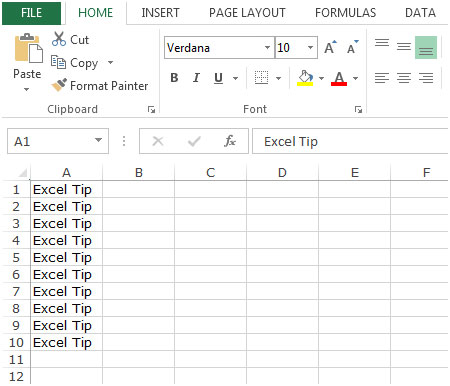The image size is (450, 386).
Task: Switch to HOME tab
Action: pos(96,13)
